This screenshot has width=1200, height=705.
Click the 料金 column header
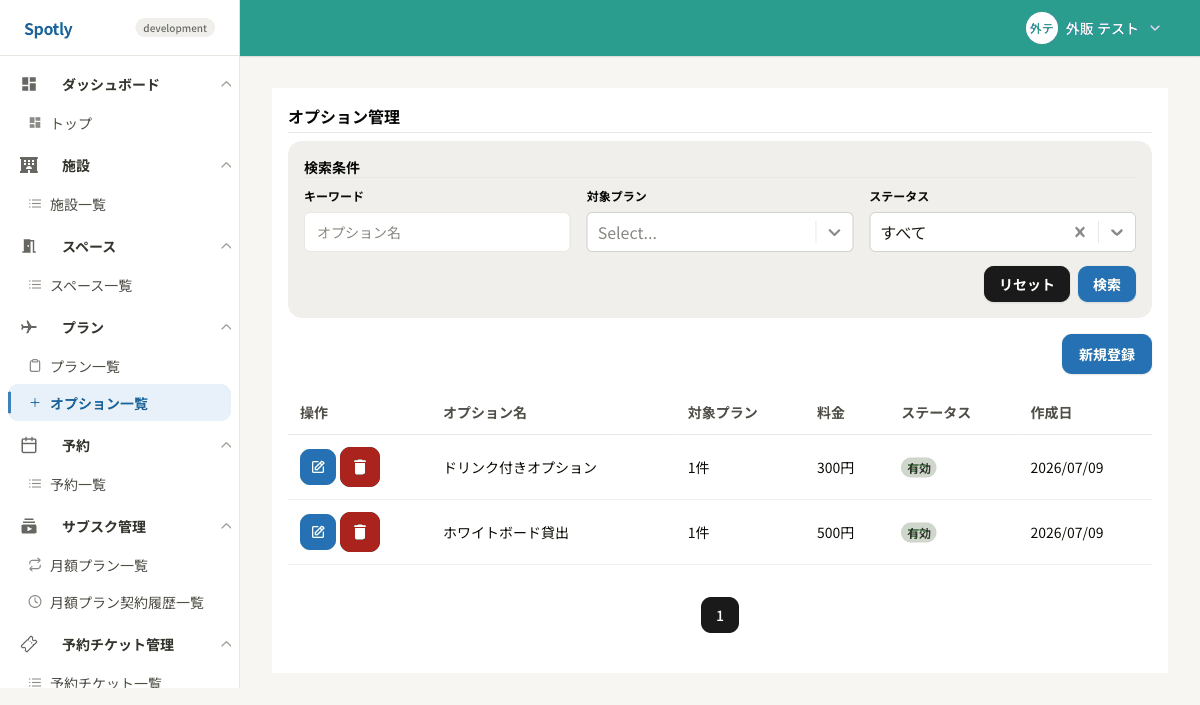tap(831, 412)
